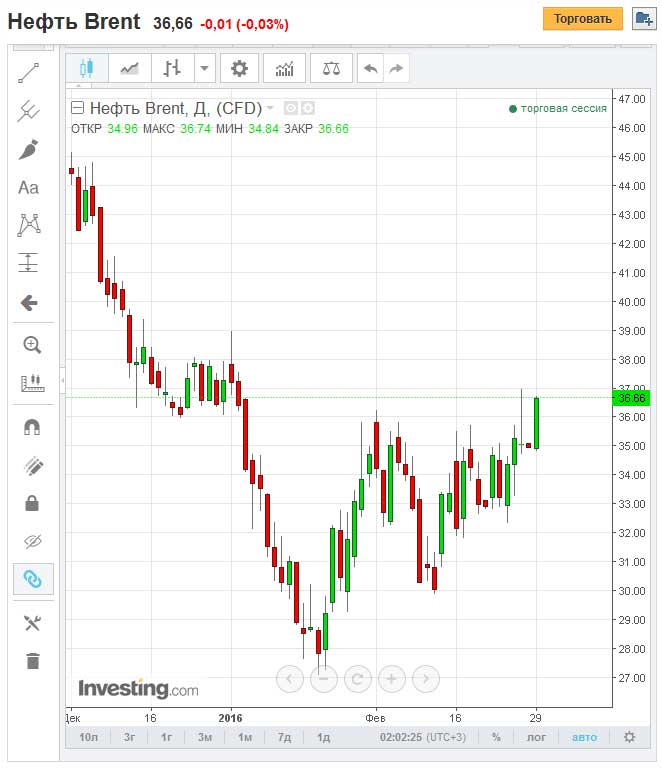Open the Нефть Brent legend dropdown arrow
Image resolution: width=662 pixels, height=769 pixels.
tap(270, 107)
